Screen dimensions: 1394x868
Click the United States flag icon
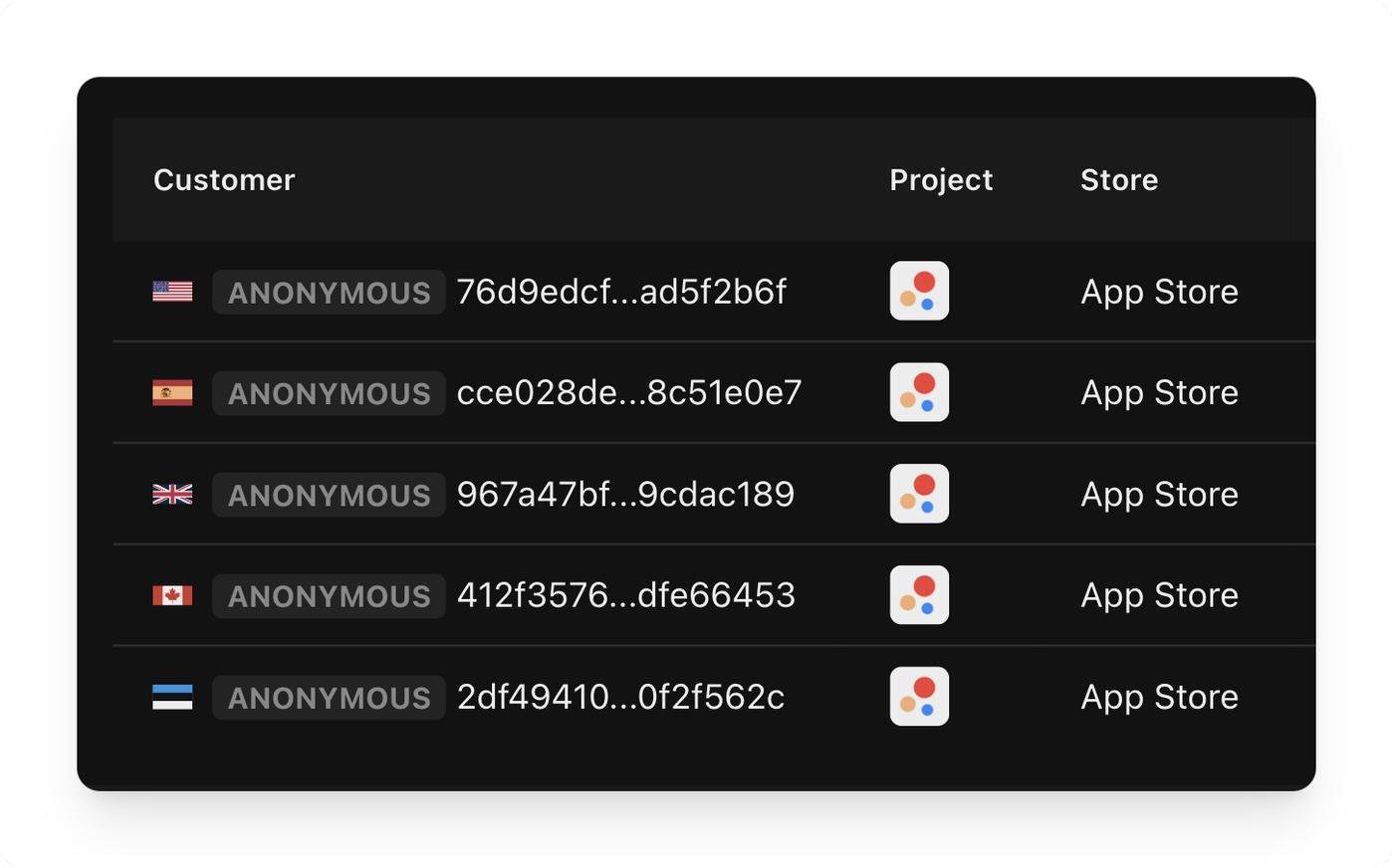(x=172, y=291)
